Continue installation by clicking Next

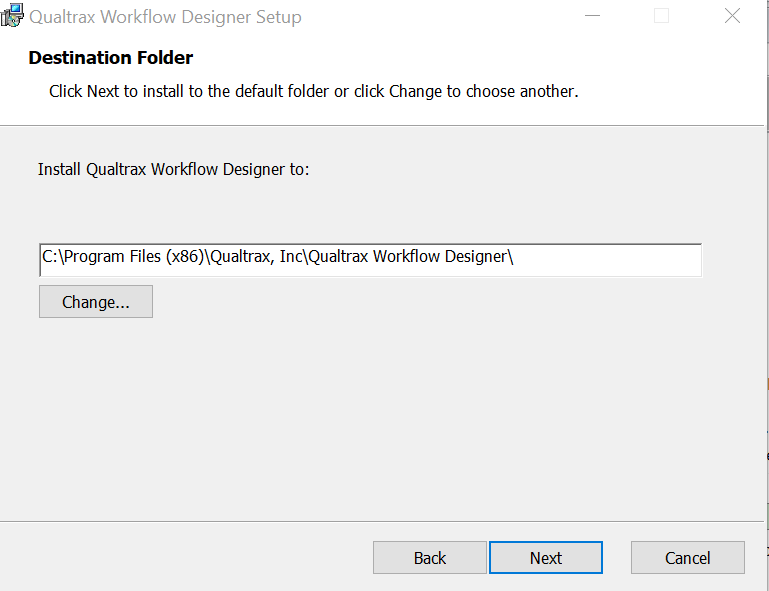point(546,558)
